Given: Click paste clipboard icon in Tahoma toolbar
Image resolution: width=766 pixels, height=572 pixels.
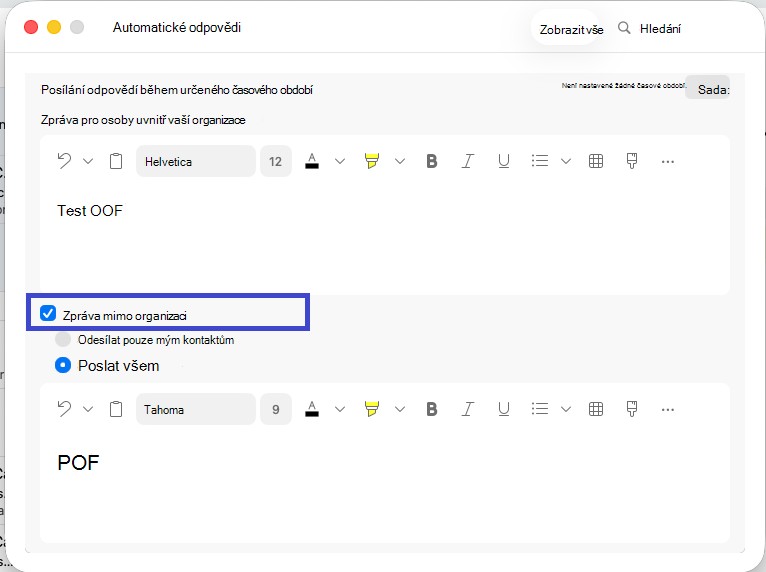Looking at the screenshot, I should click(116, 409).
